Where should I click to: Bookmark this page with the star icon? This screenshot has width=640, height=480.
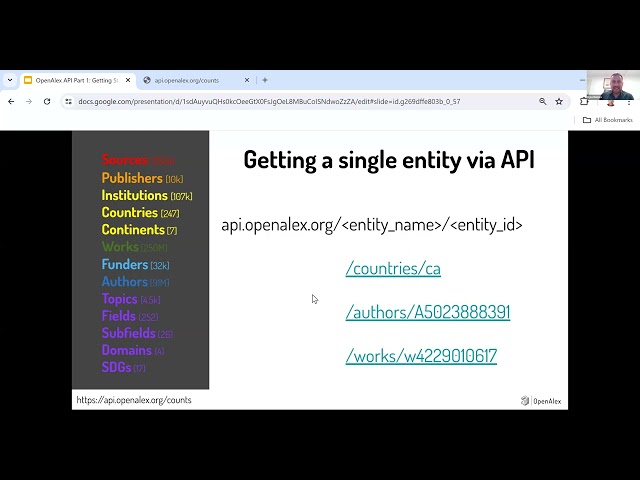click(x=559, y=101)
